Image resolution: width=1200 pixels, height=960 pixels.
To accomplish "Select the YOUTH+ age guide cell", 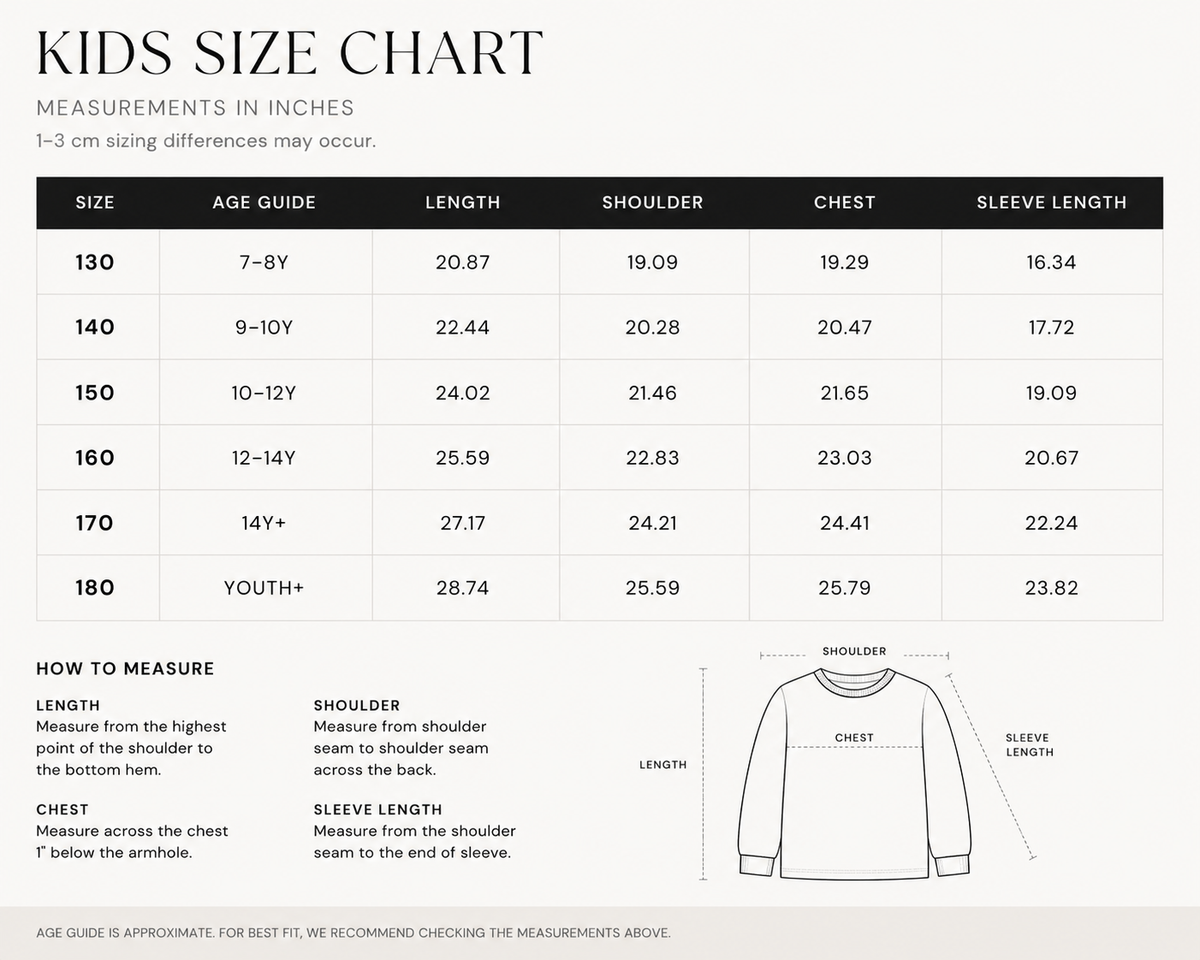I will click(264, 588).
